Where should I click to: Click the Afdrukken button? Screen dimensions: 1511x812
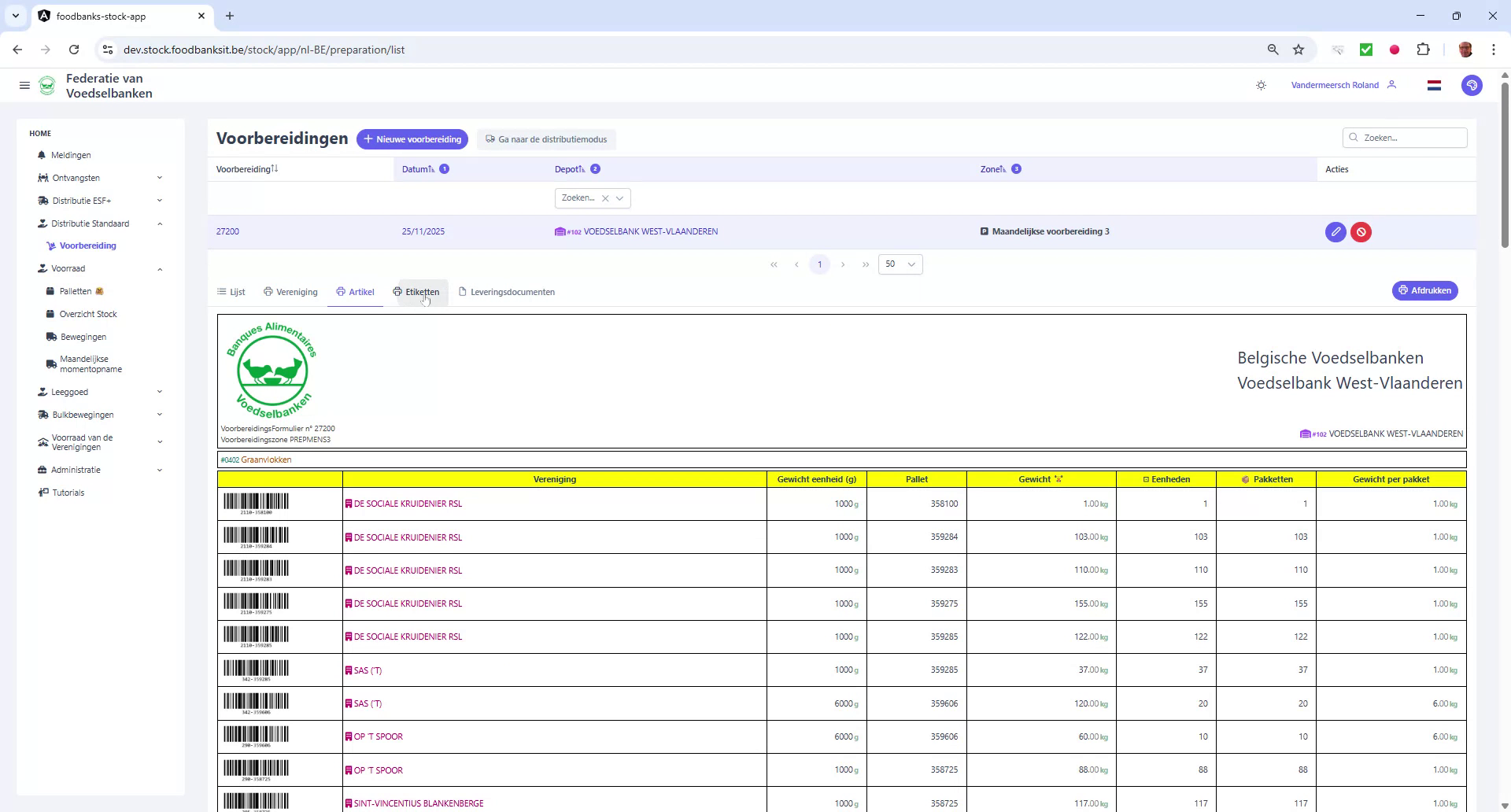point(1424,290)
